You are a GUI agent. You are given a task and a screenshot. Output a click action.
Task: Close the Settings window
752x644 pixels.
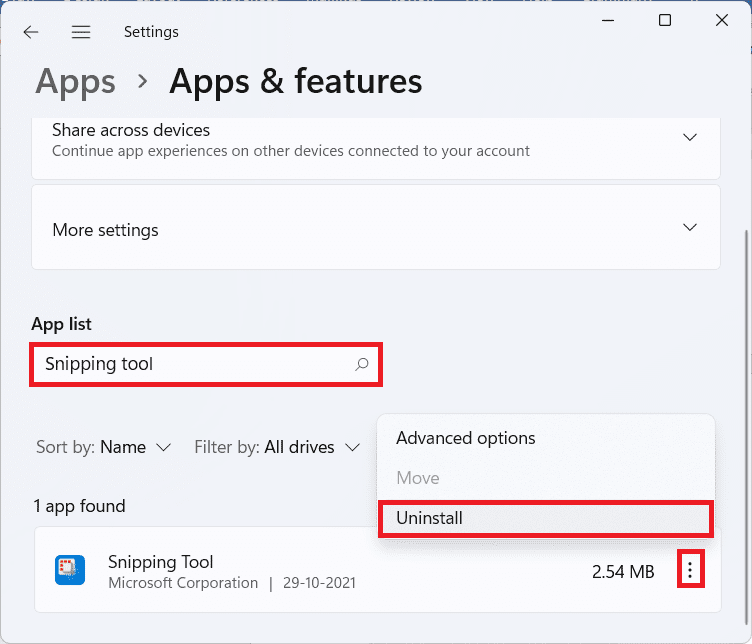coord(722,20)
